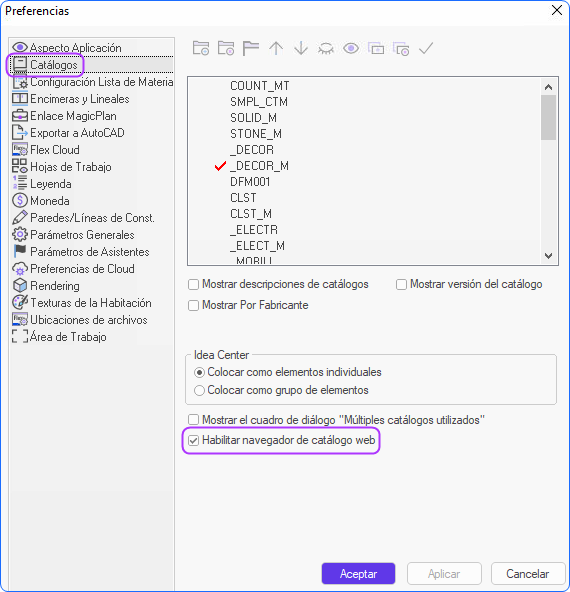Click the remove catalog folder icon with x
Viewport: 570px width, 592px height.
[x=226, y=48]
